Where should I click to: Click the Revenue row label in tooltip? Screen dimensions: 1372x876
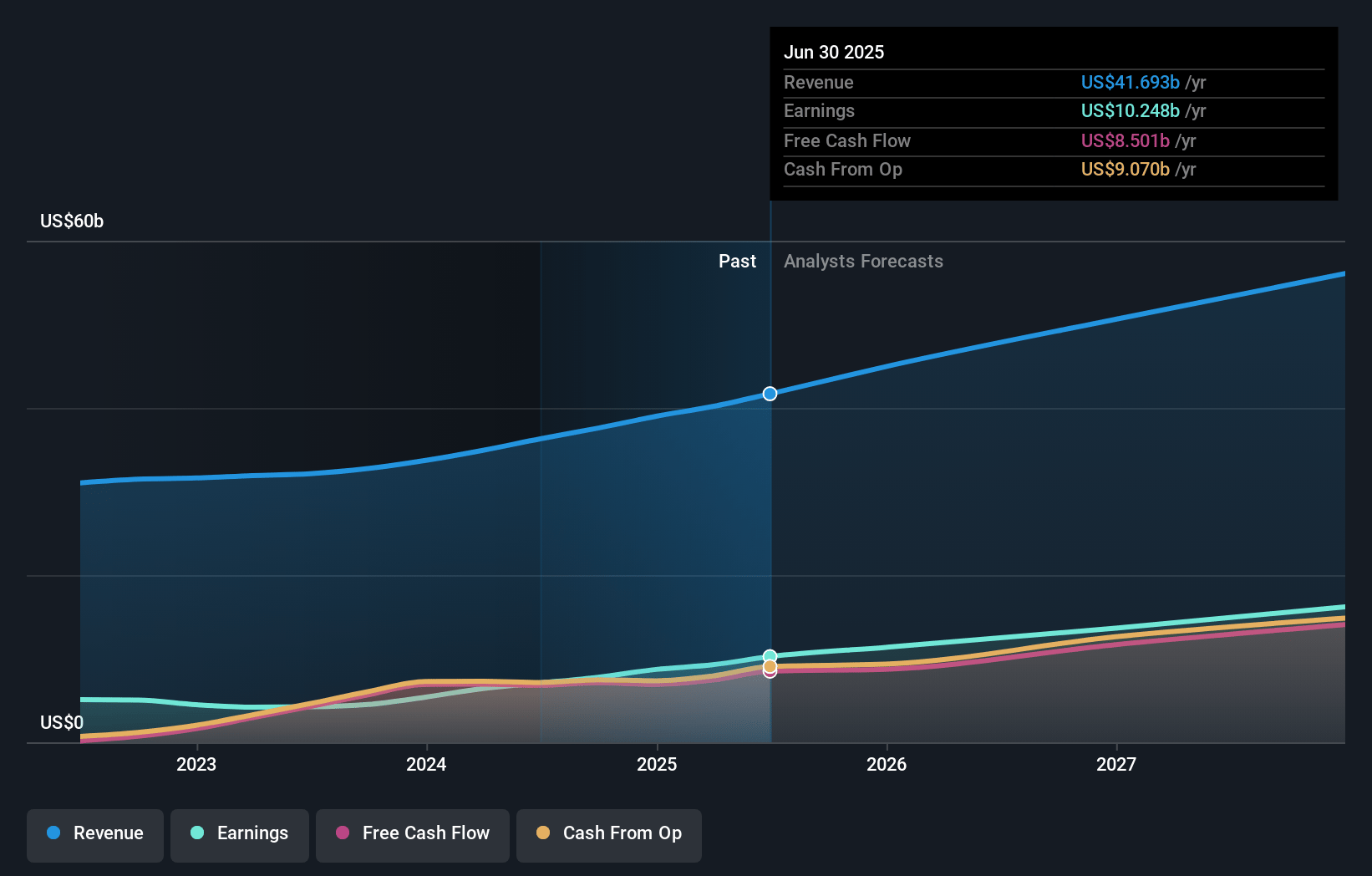819,83
